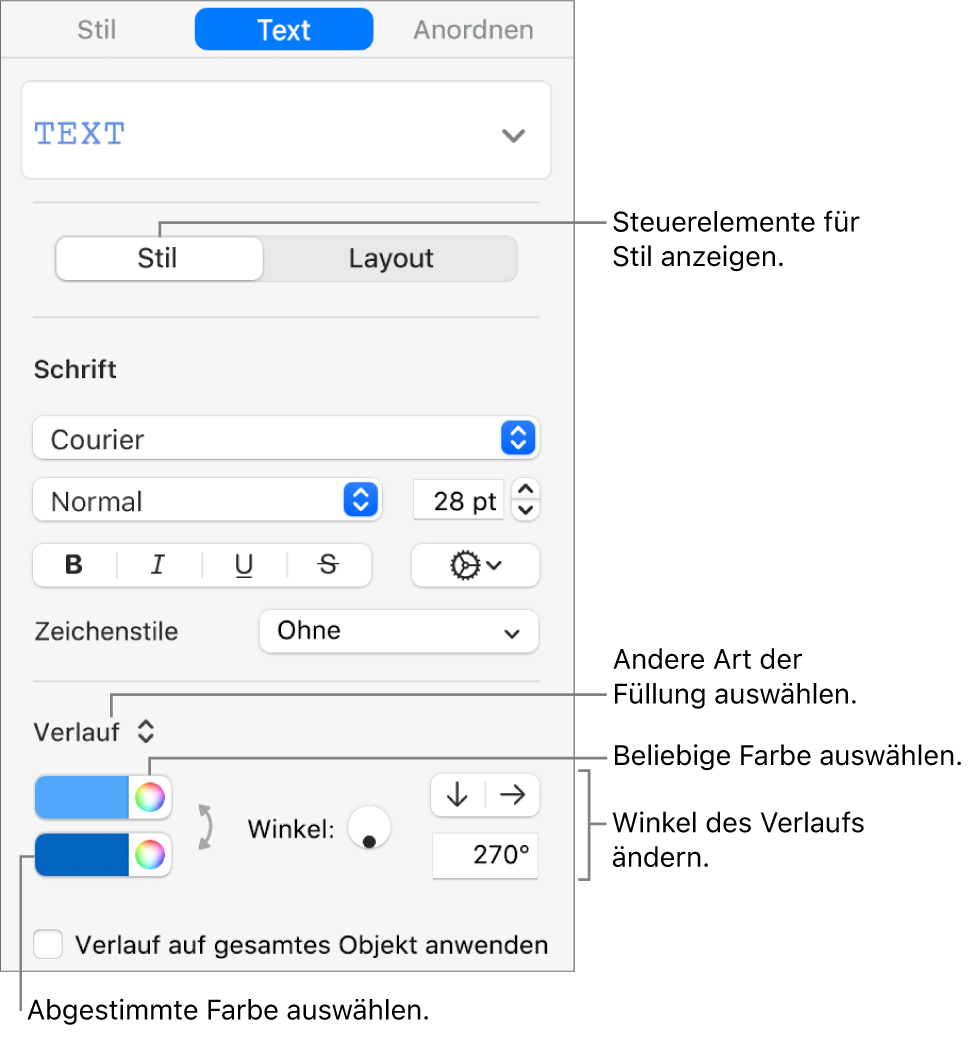Viewport: 971px width, 1037px height.
Task: Click the 270° angle input field
Action: point(485,855)
